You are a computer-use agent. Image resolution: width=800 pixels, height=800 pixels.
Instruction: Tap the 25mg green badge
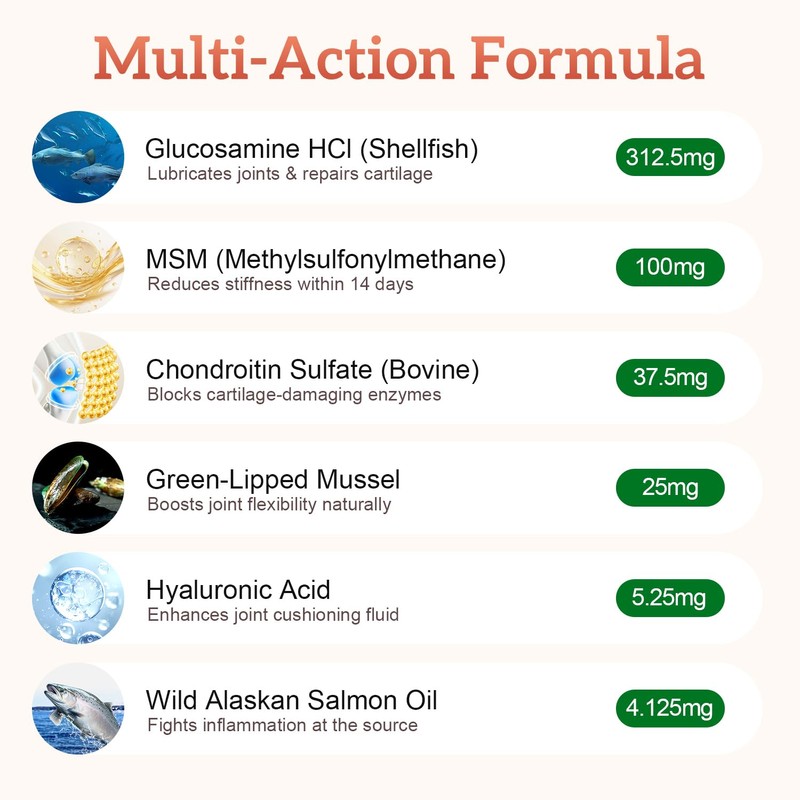click(669, 488)
